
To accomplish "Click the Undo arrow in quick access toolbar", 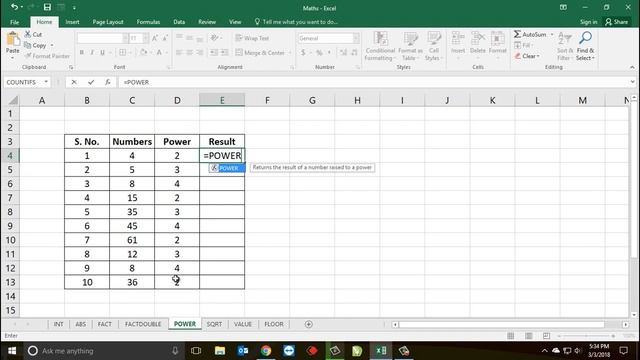I will tap(14, 7).
